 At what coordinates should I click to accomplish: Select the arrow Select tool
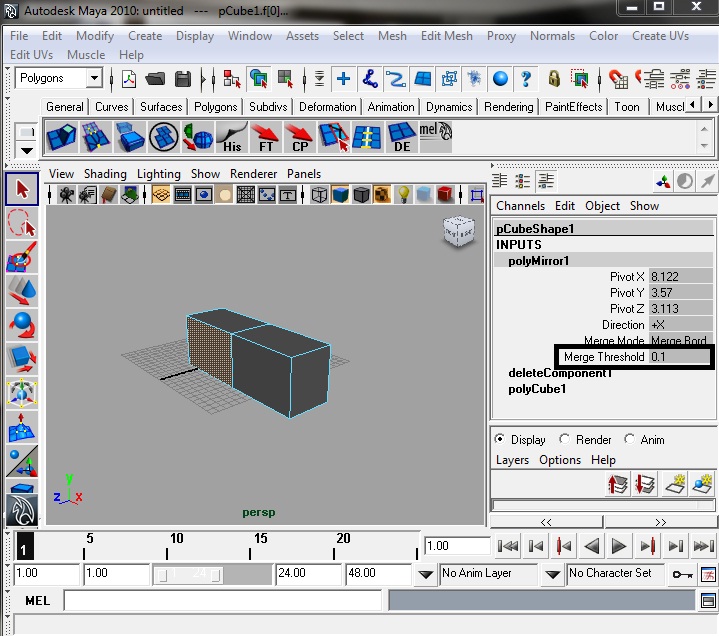coord(21,189)
